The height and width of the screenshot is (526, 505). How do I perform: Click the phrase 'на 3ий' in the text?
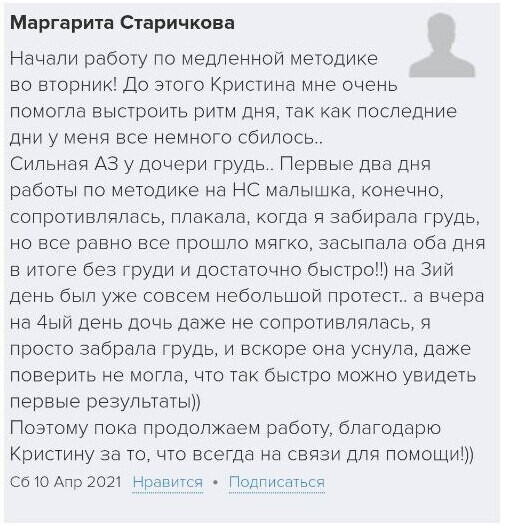click(x=423, y=270)
